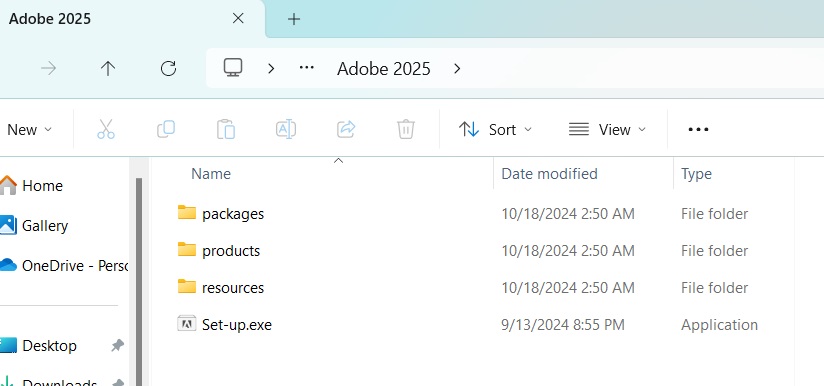The image size is (824, 386).
Task: Click the Rename icon
Action: tap(286, 129)
